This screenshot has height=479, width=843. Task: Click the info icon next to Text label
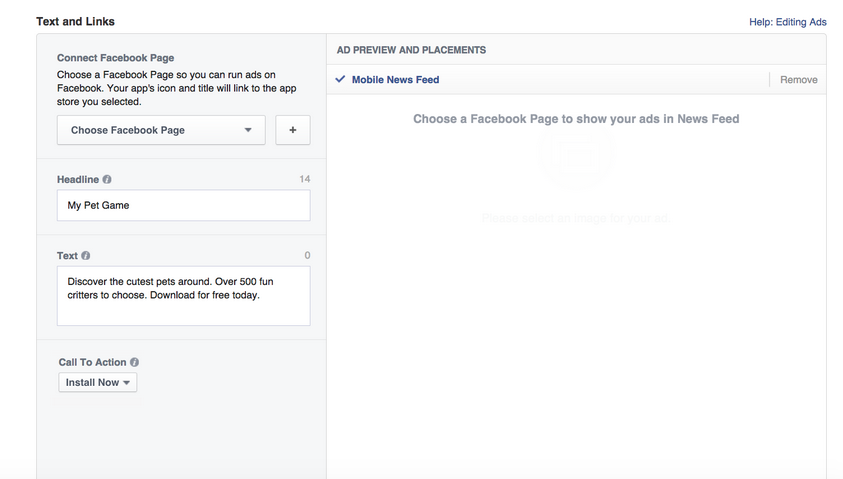pyautogui.click(x=85, y=256)
